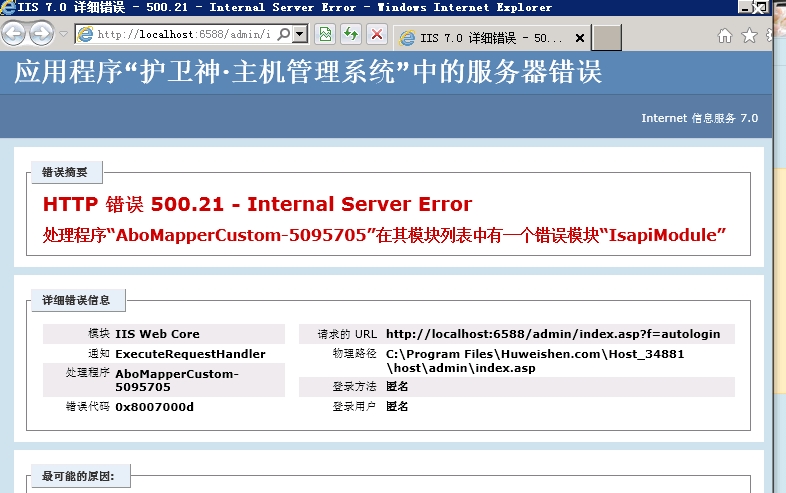The image size is (786, 493).
Task: Minimize the Internet Explorer window
Action: coord(745,8)
